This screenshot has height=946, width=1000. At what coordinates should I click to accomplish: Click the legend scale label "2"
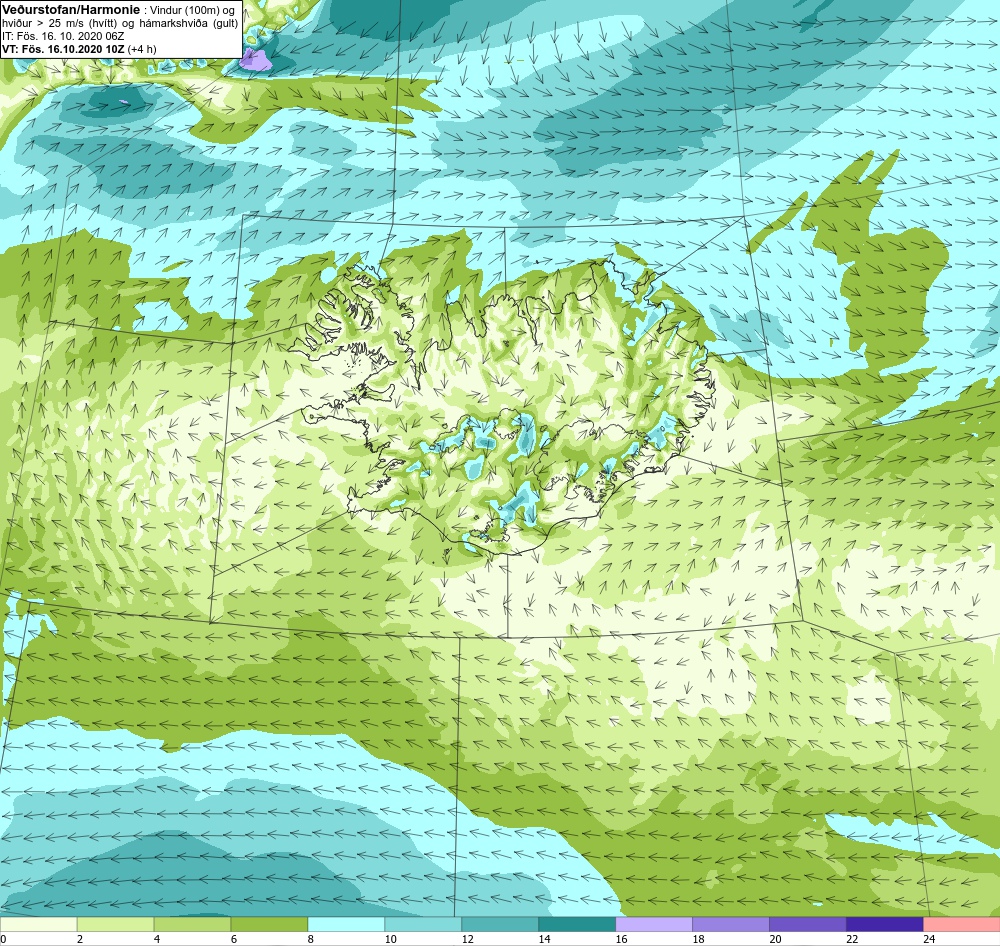point(80,939)
